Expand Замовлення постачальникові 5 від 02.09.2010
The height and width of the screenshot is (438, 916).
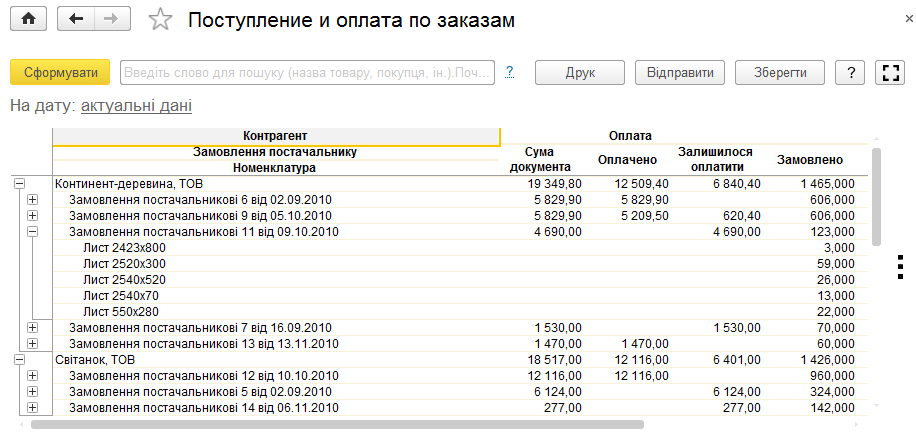click(33, 391)
